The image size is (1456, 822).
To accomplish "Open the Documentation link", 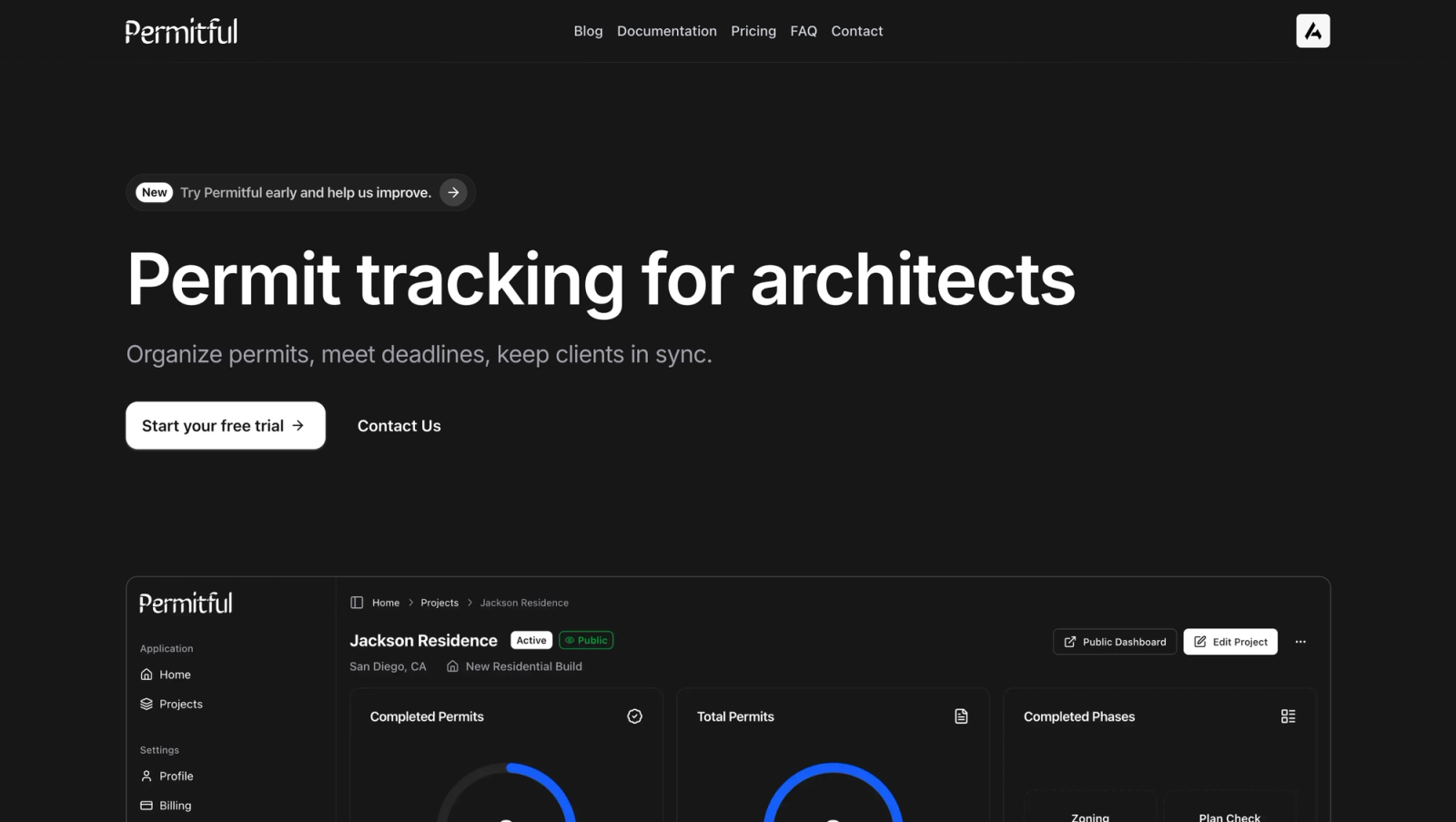I will 667,31.
